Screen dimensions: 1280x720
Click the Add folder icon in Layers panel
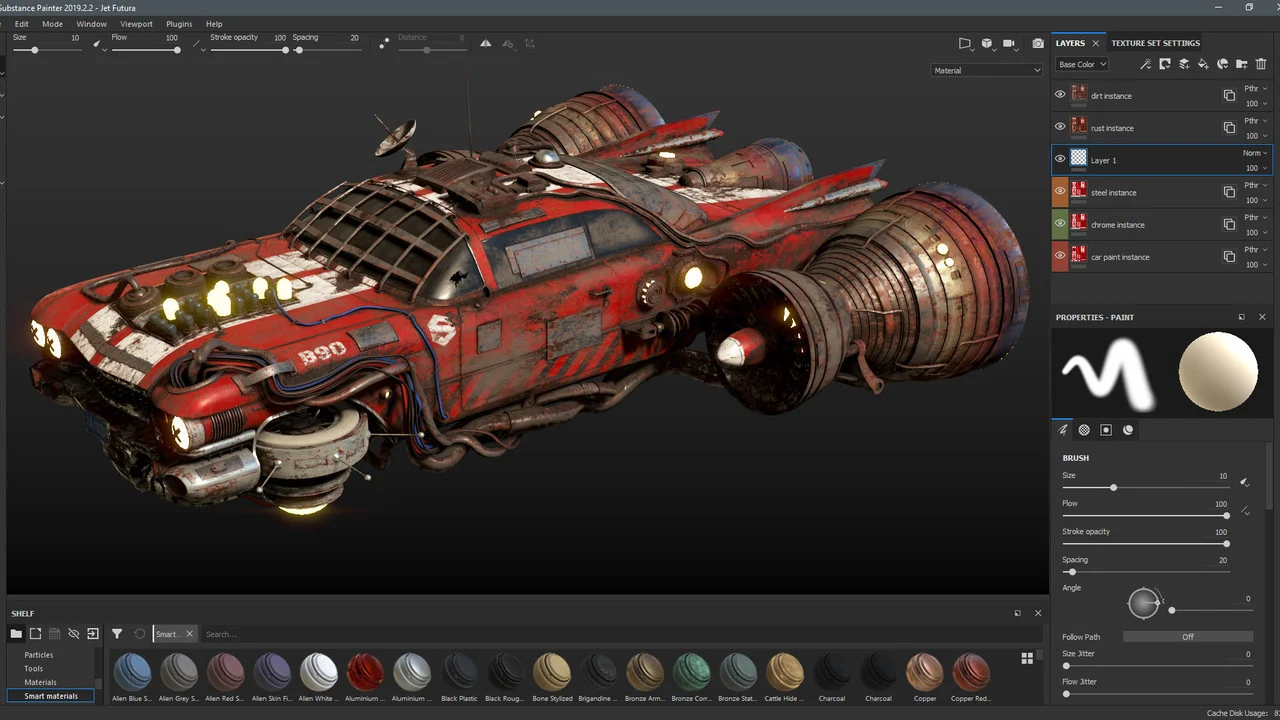1242,64
